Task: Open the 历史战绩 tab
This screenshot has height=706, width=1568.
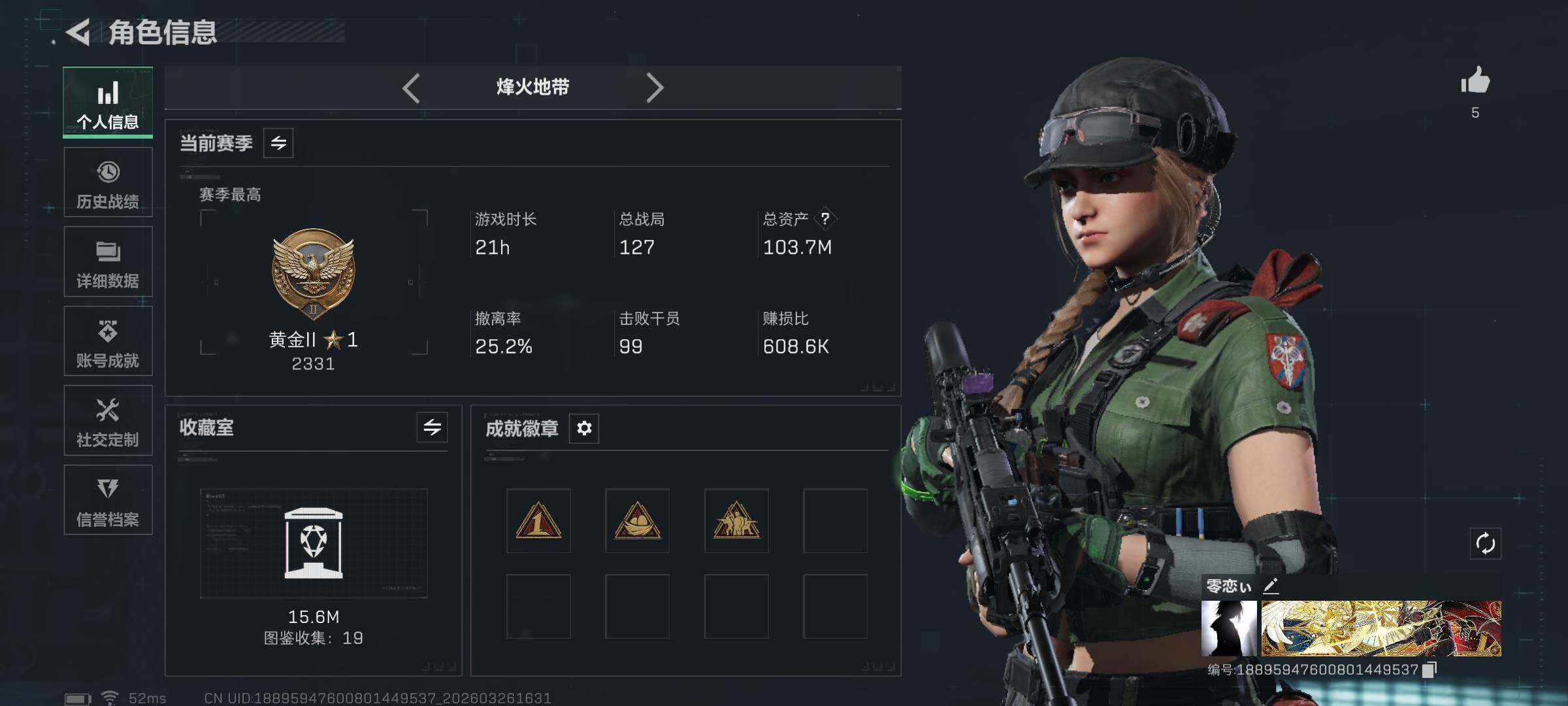Action: click(108, 182)
